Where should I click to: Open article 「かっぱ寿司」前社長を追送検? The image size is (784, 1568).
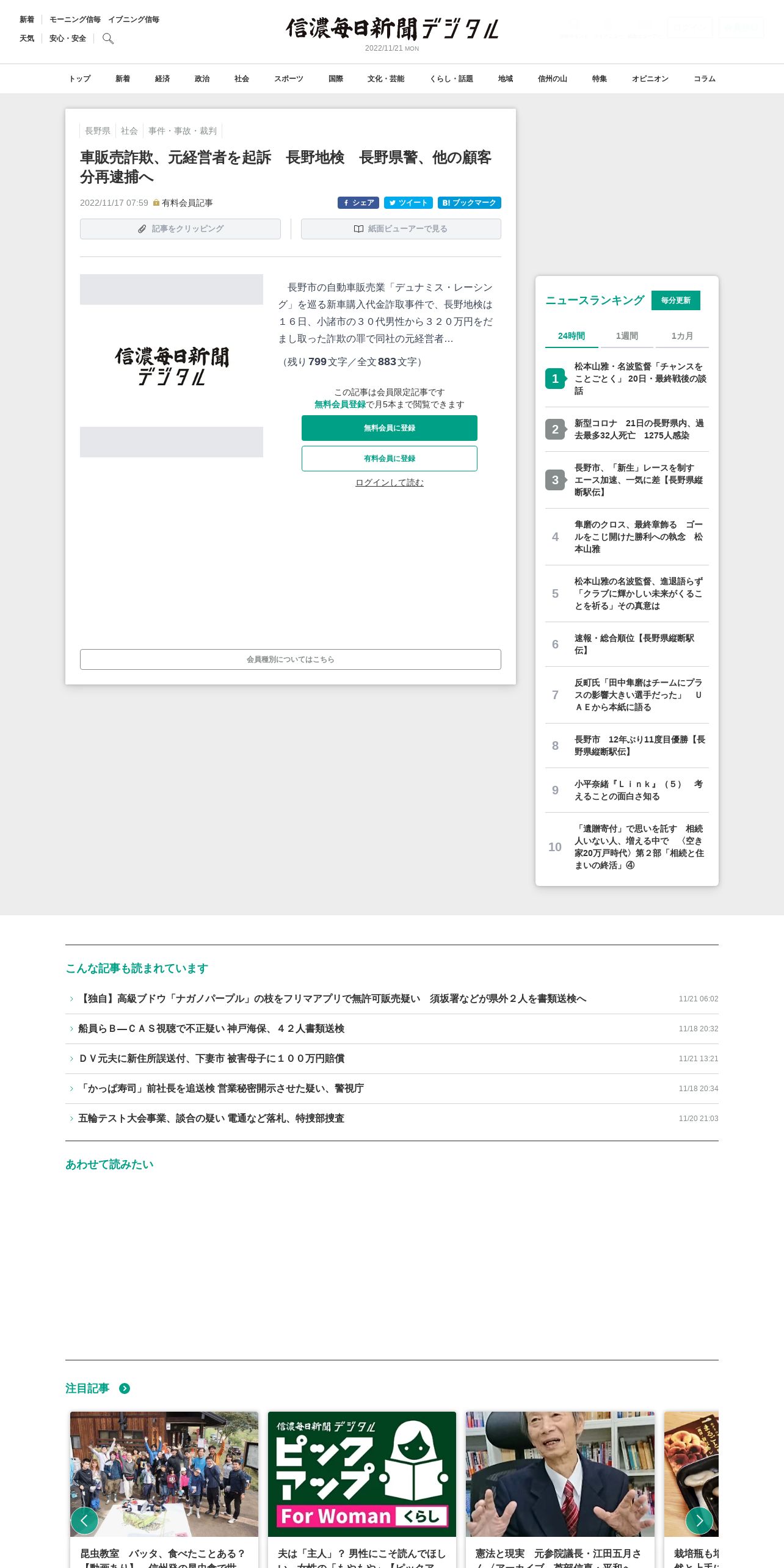pos(221,1089)
